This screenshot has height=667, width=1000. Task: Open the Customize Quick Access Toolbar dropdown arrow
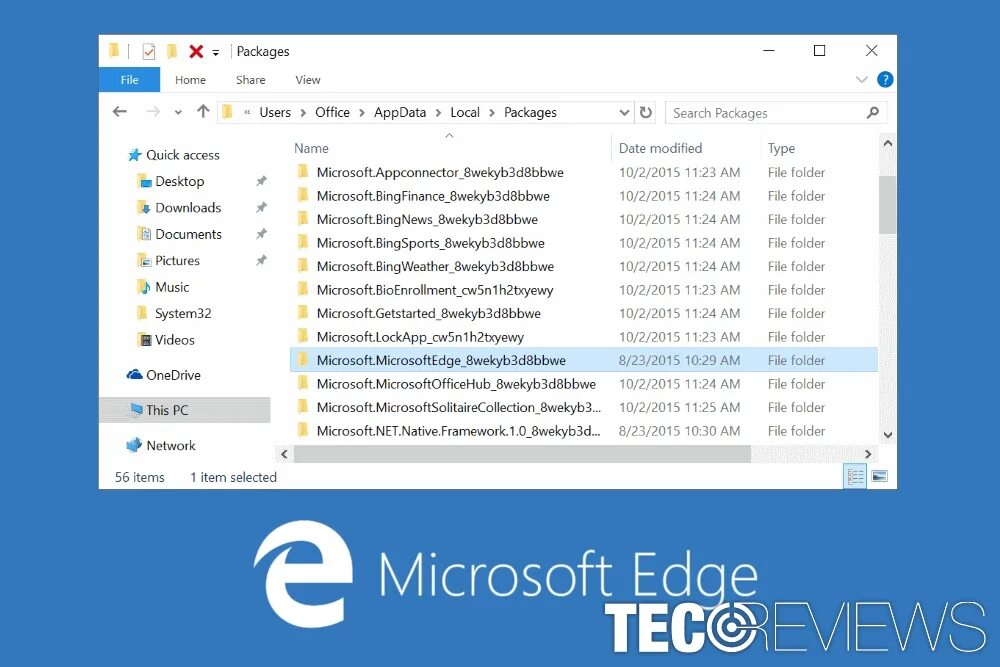coord(216,53)
